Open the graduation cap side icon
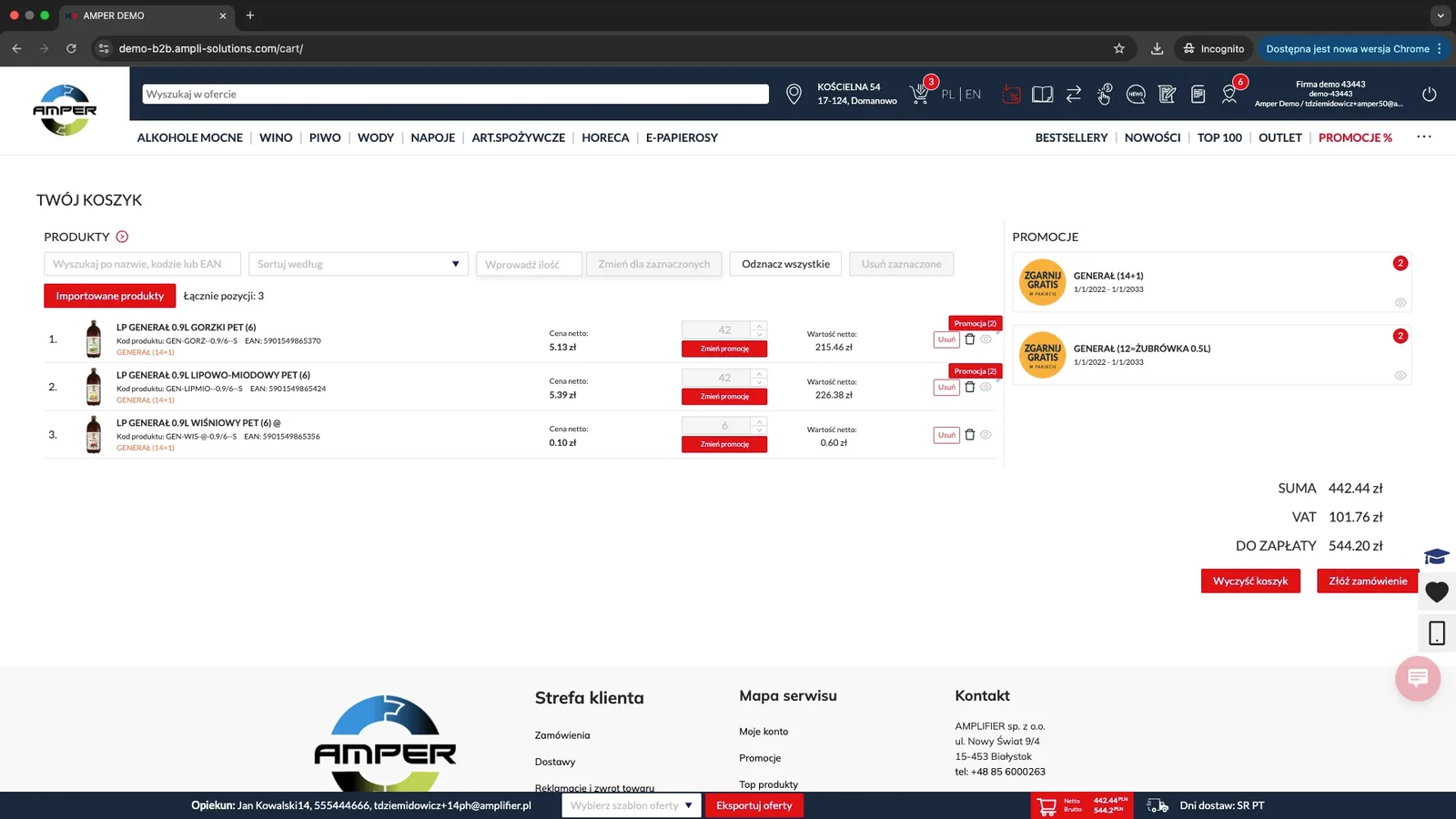The height and width of the screenshot is (819, 1456). pos(1437,556)
